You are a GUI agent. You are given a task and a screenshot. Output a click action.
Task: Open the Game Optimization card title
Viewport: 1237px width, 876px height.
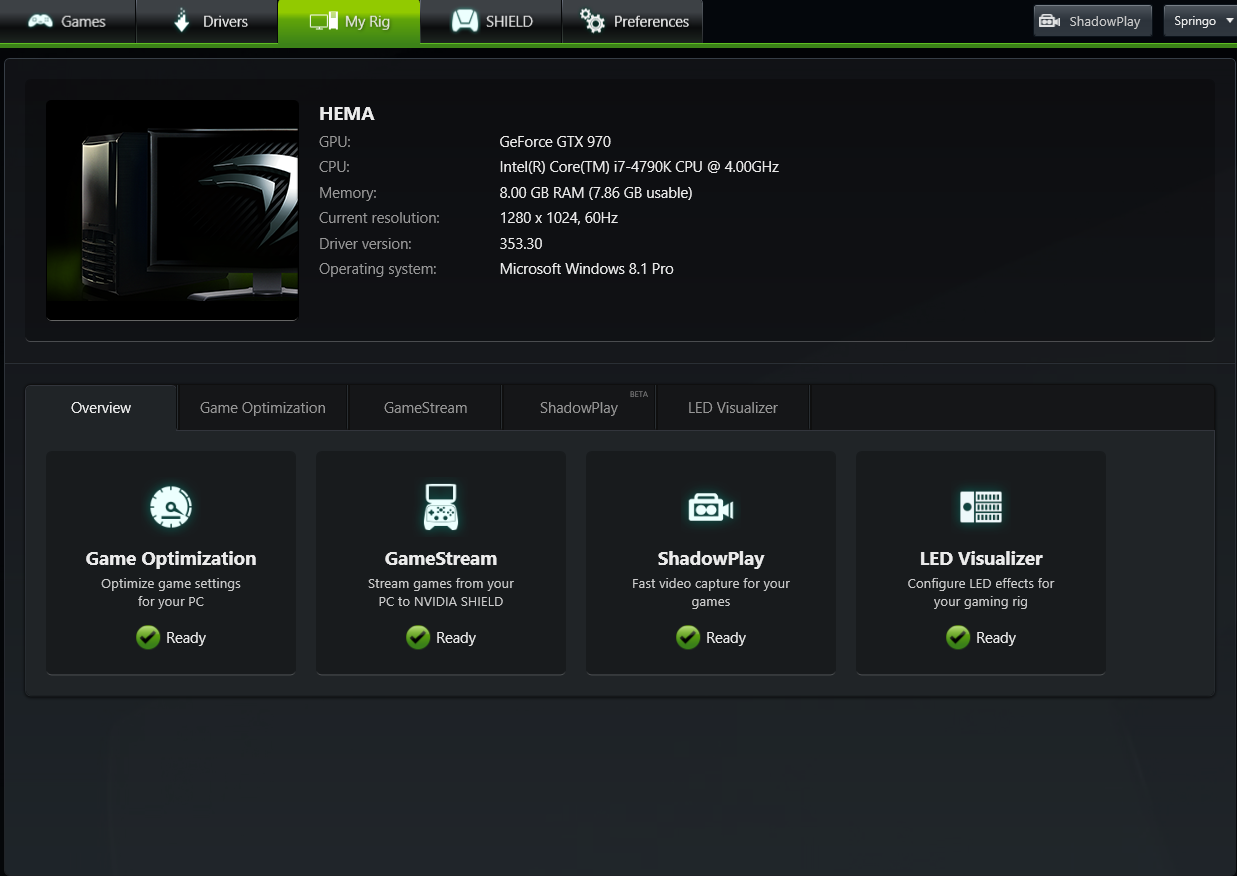point(171,559)
